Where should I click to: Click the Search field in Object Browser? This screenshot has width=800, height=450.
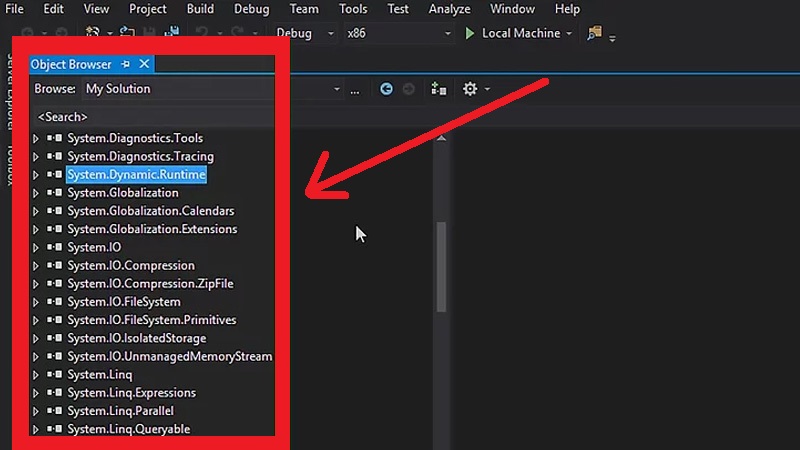pos(153,117)
